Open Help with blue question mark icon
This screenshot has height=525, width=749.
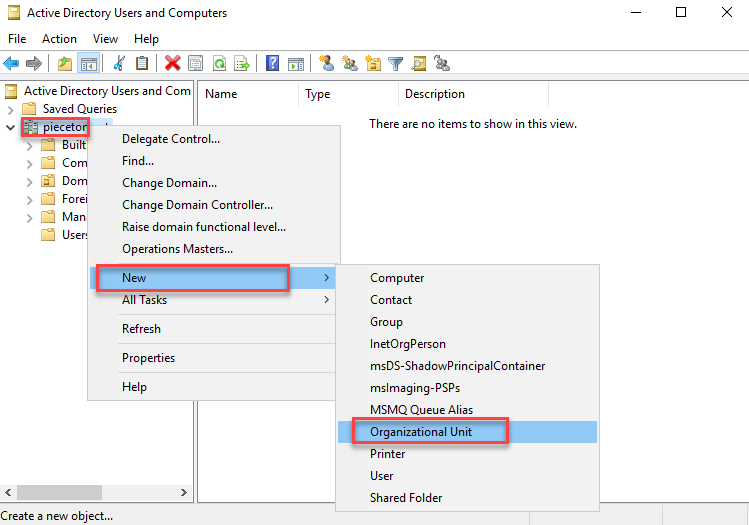click(272, 63)
